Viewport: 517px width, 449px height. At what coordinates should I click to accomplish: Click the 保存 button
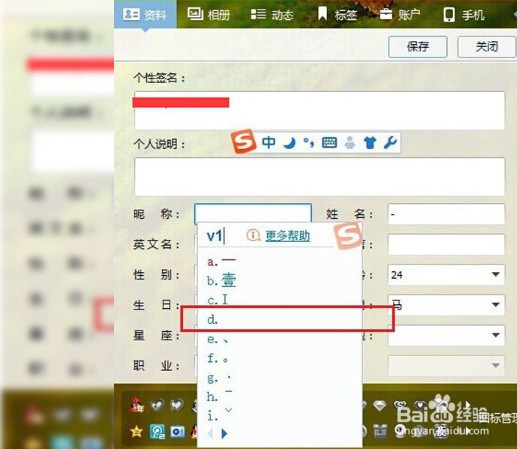click(418, 47)
